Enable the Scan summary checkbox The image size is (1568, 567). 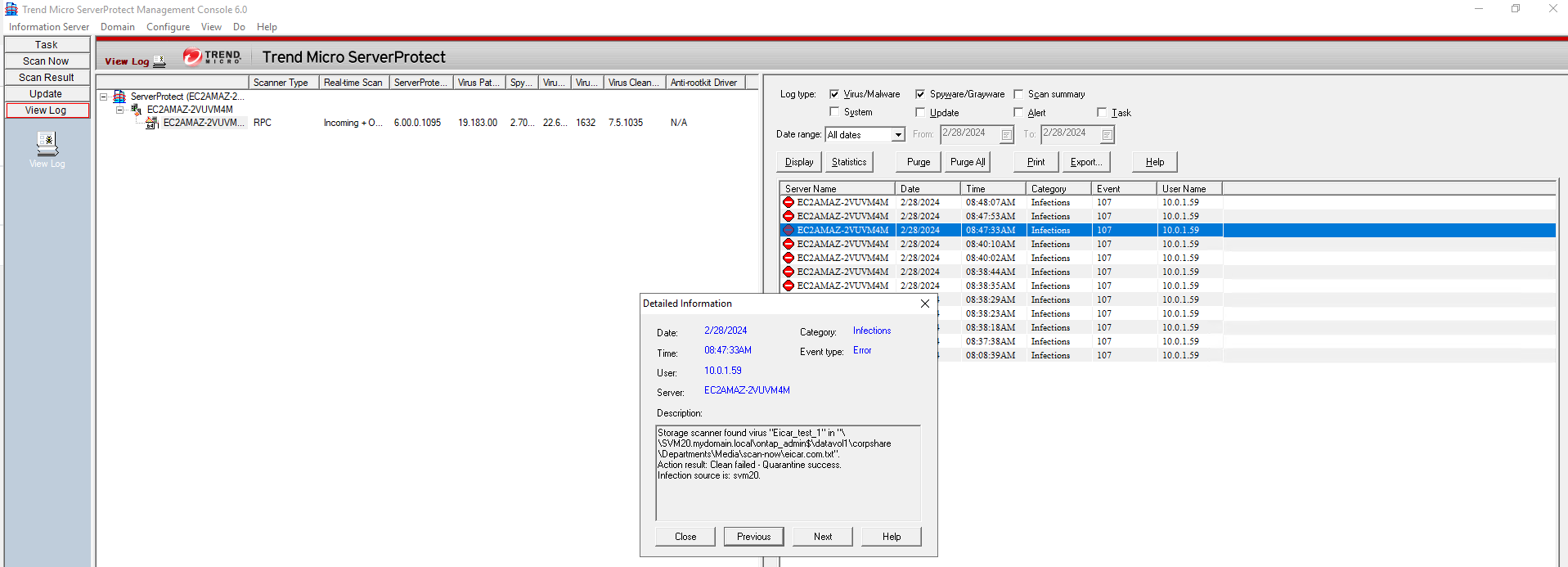point(1018,94)
